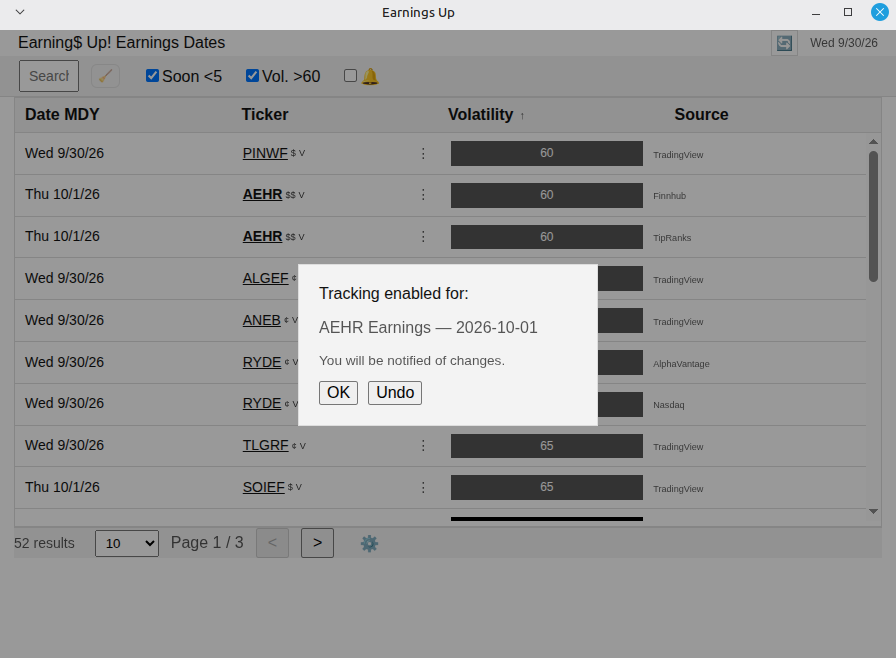Image resolution: width=896 pixels, height=658 pixels.
Task: Open RYDE ticker link in AlphaVantage row
Action: click(262, 362)
